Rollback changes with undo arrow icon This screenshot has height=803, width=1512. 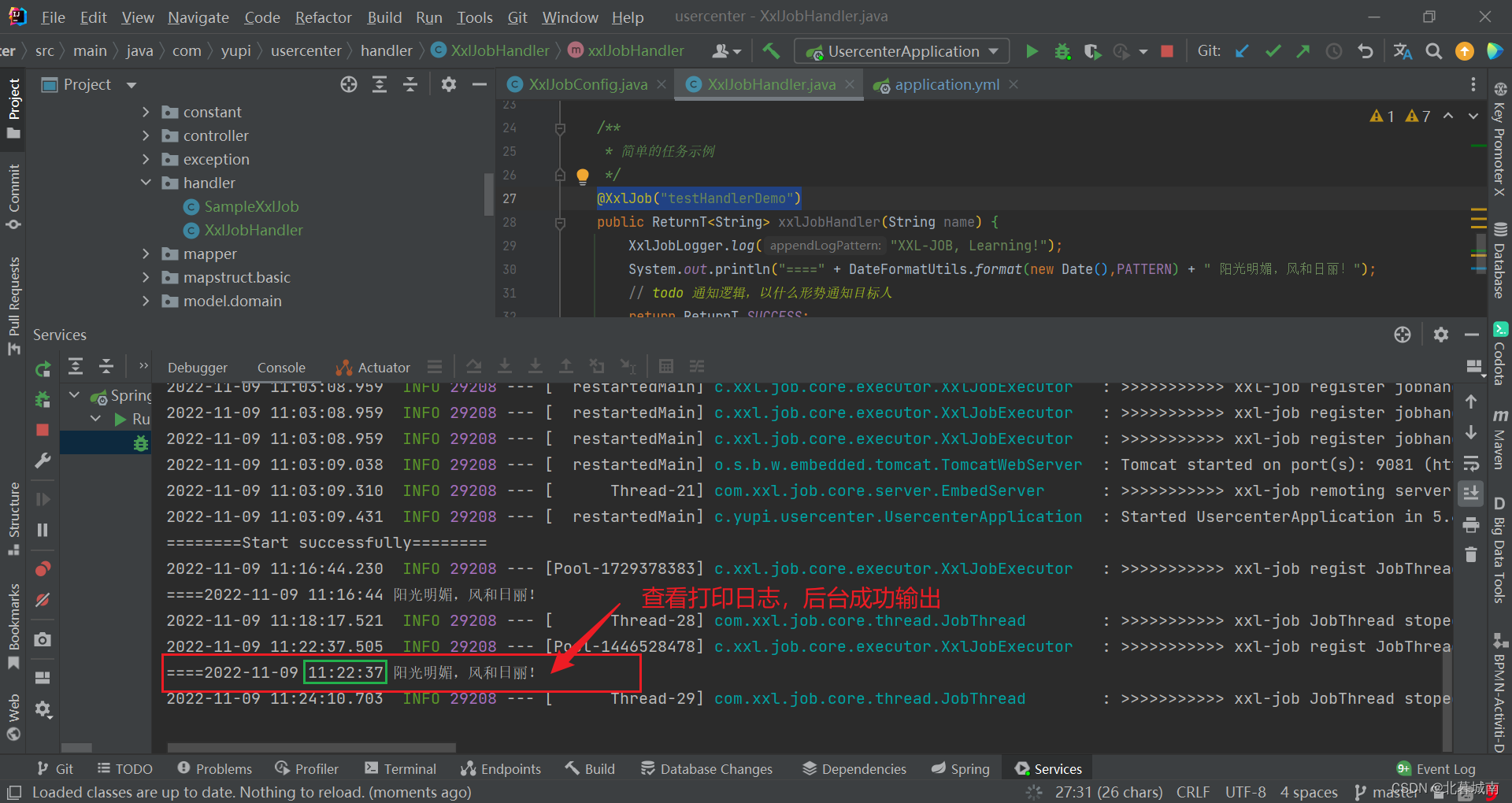click(1366, 51)
